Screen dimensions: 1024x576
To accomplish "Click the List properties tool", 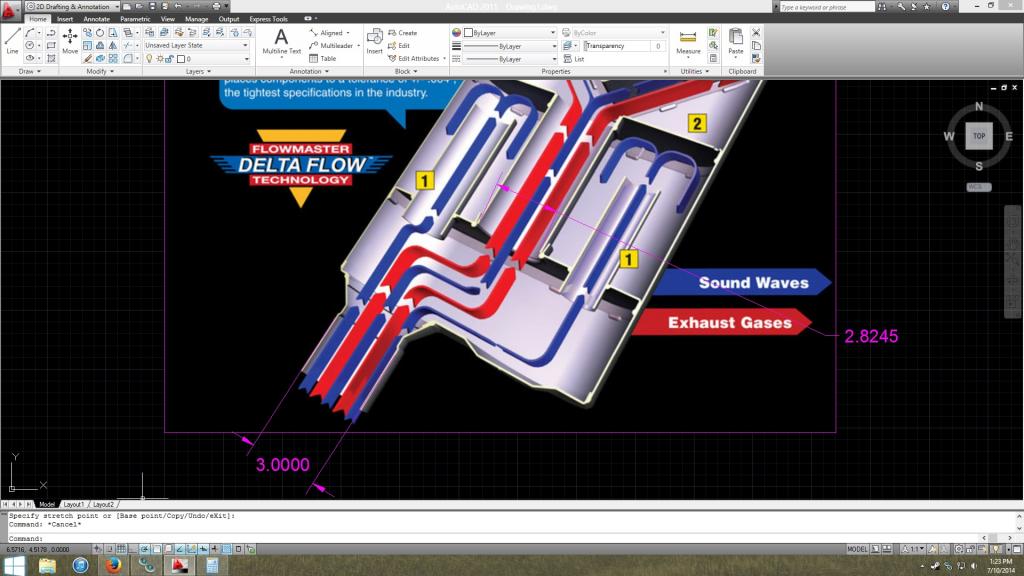I will (x=573, y=59).
